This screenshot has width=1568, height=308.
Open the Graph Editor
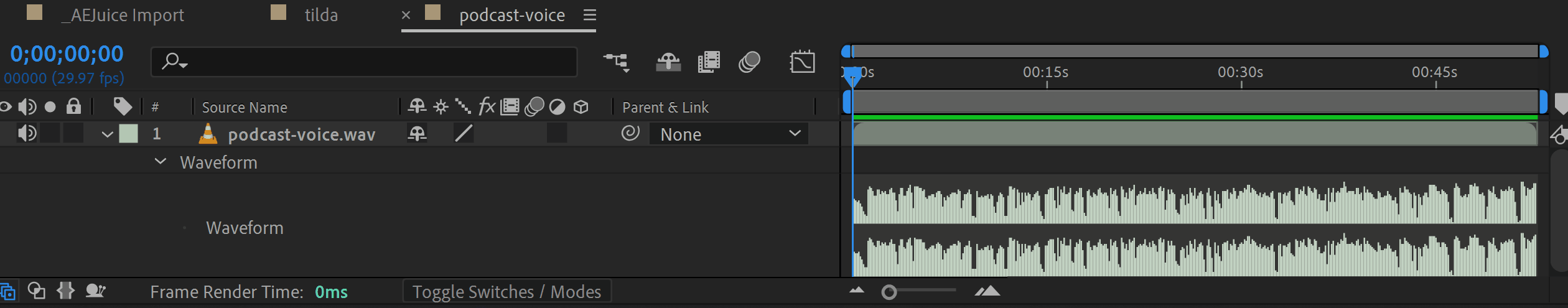[802, 62]
